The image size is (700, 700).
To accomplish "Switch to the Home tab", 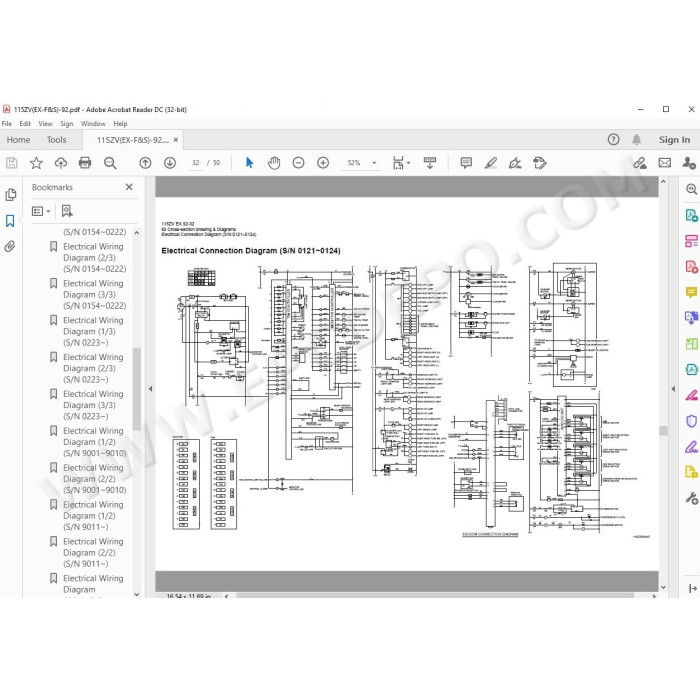I will (x=18, y=140).
